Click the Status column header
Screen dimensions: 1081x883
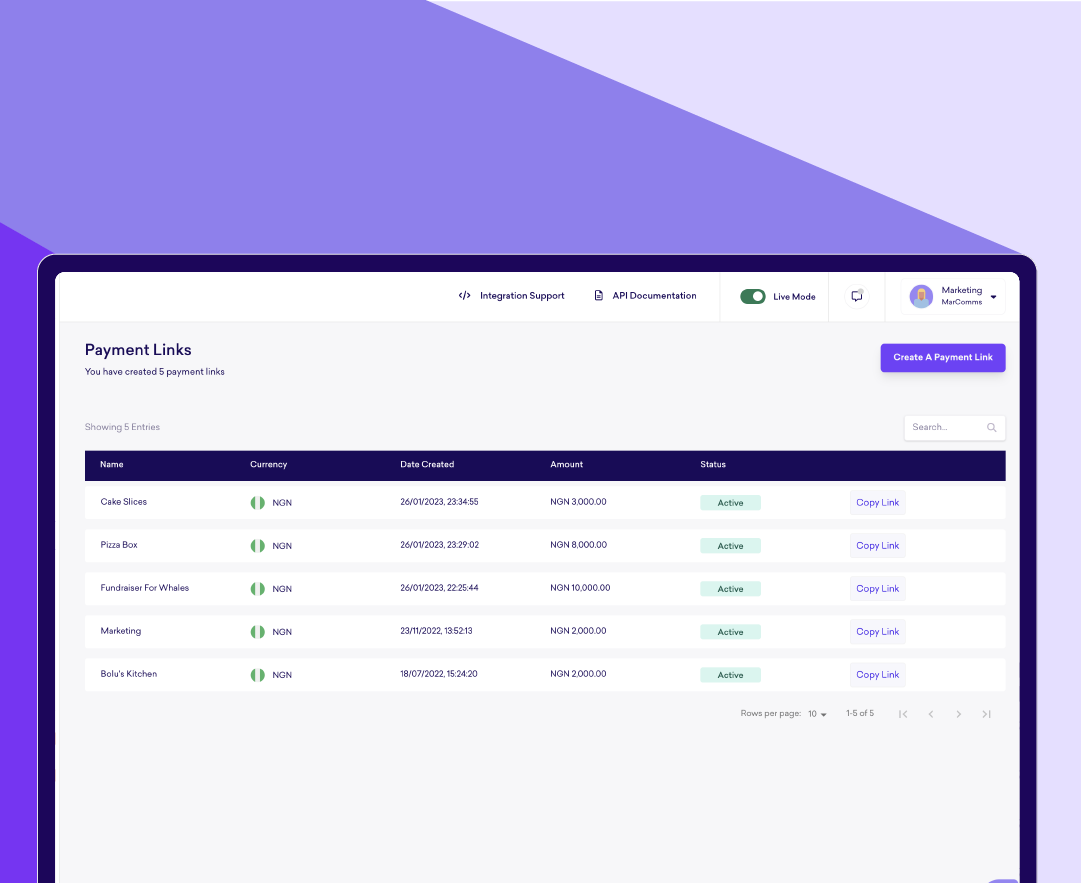click(713, 465)
